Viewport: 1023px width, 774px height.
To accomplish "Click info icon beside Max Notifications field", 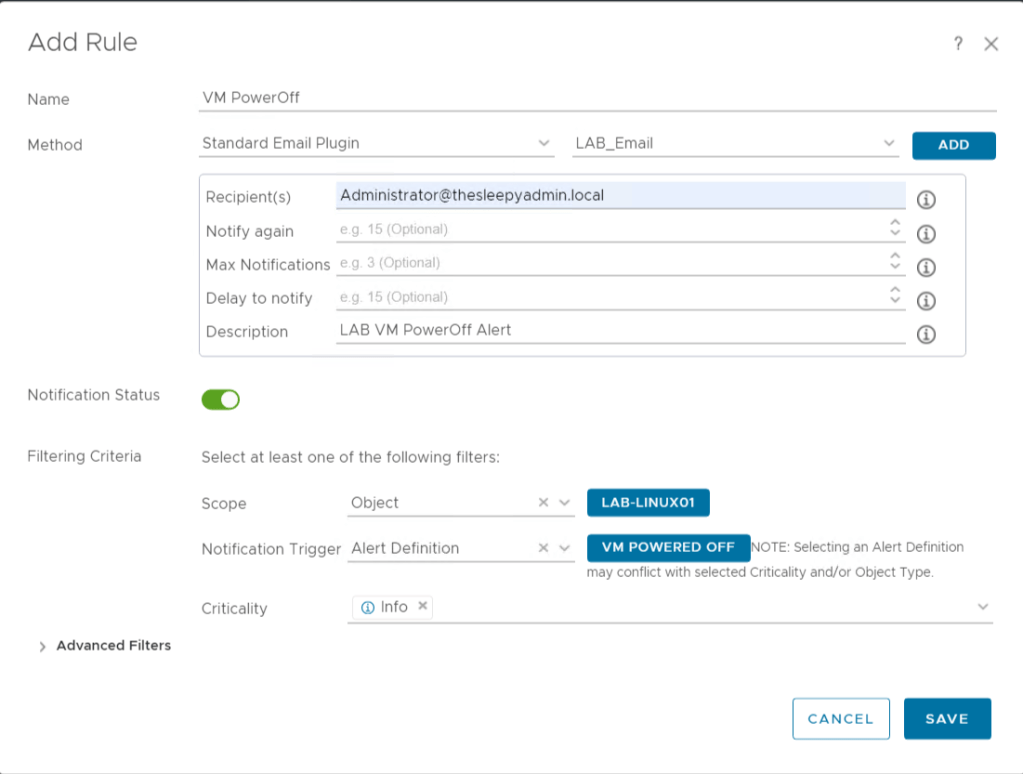I will (926, 268).
